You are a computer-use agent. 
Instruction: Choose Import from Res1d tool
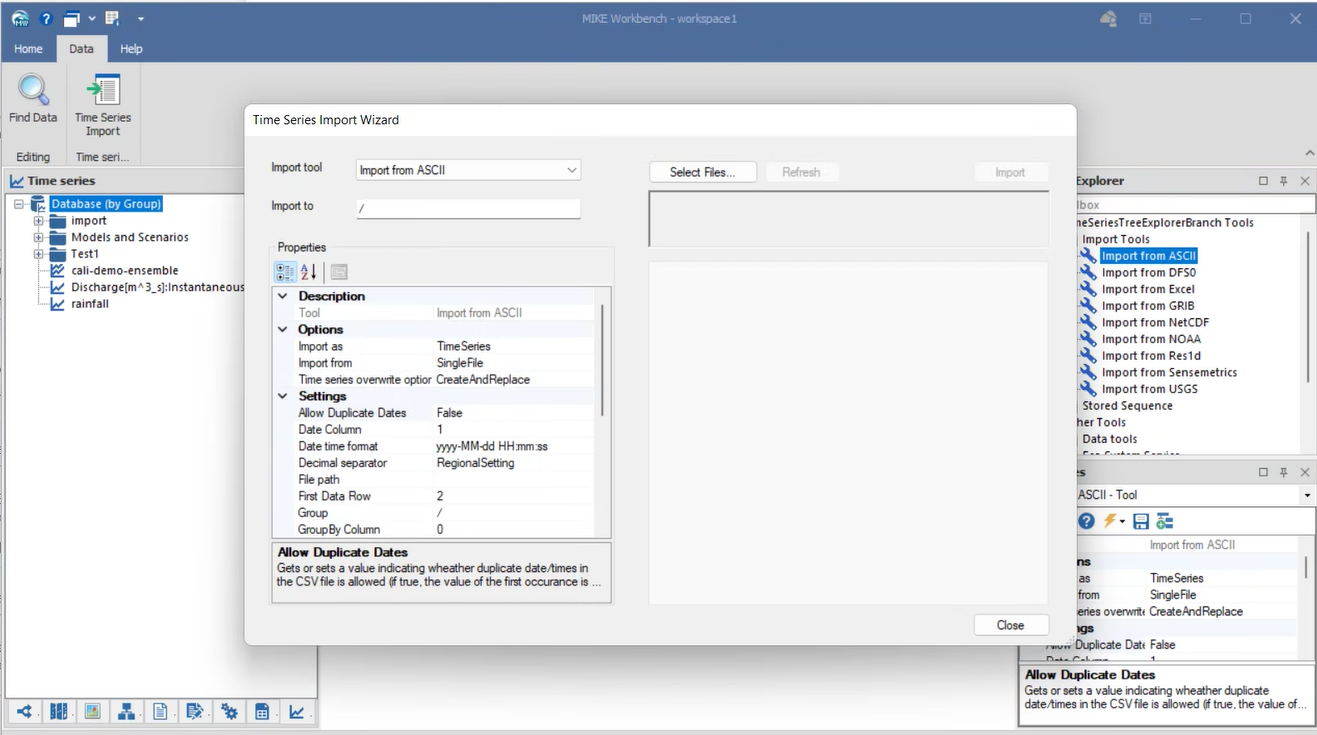coord(1151,356)
